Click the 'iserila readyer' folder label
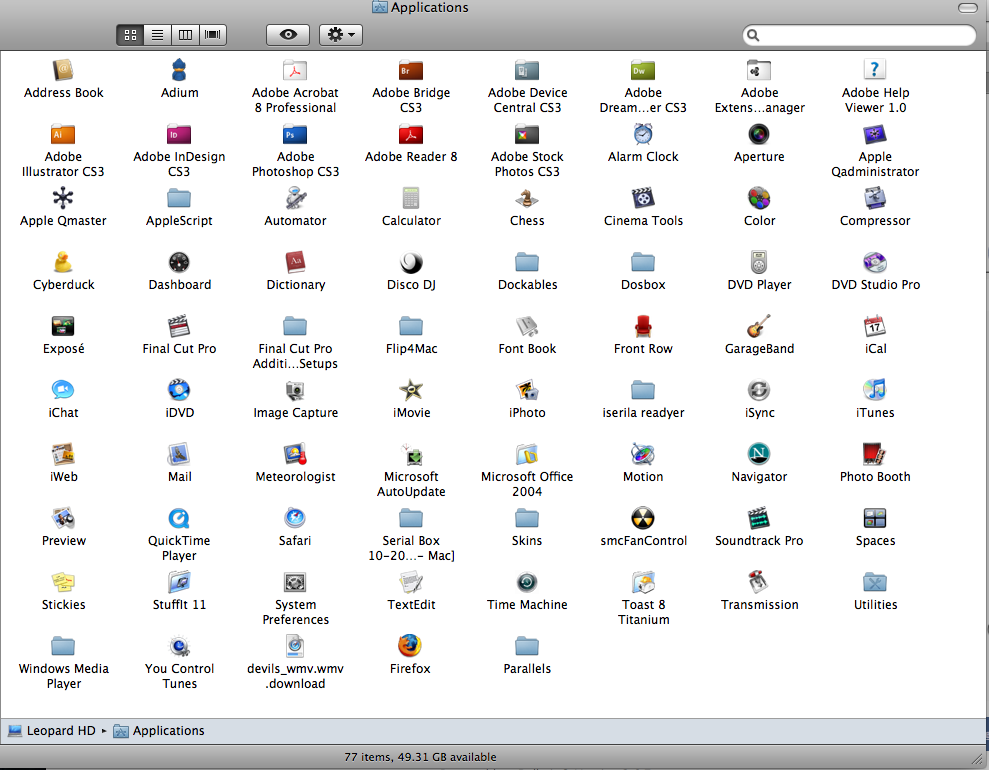Image resolution: width=989 pixels, height=770 pixels. pos(643,412)
